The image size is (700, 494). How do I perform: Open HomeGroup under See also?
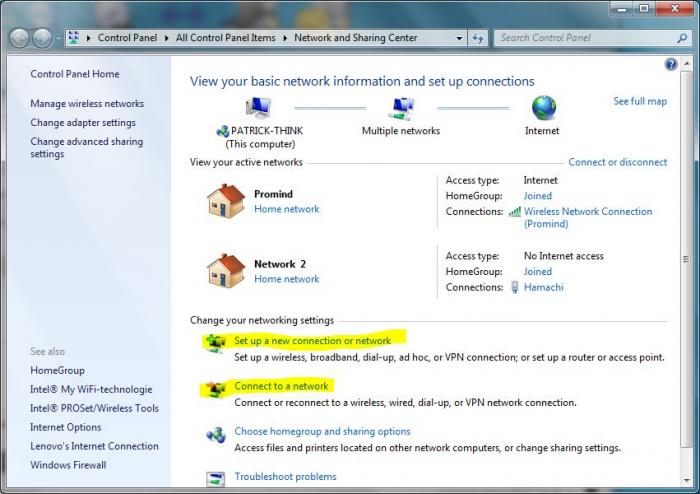click(x=58, y=370)
